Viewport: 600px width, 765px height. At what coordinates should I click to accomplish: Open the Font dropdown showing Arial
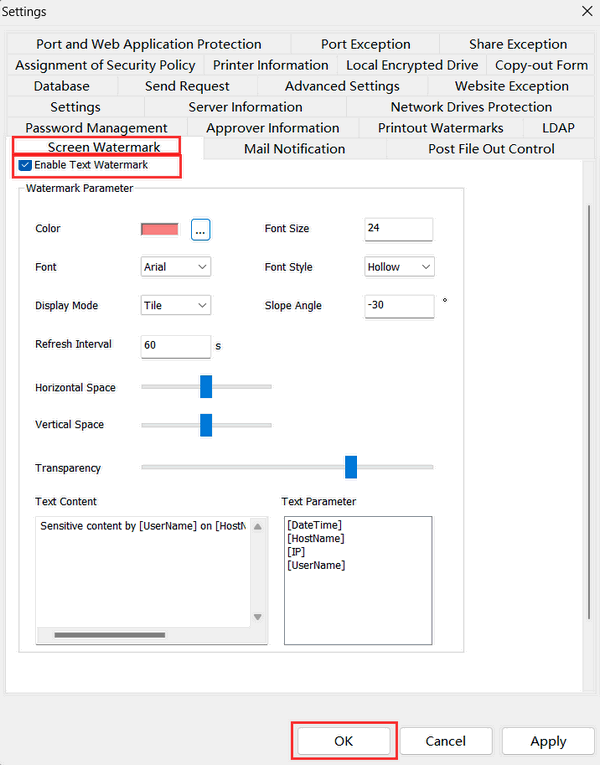point(176,267)
